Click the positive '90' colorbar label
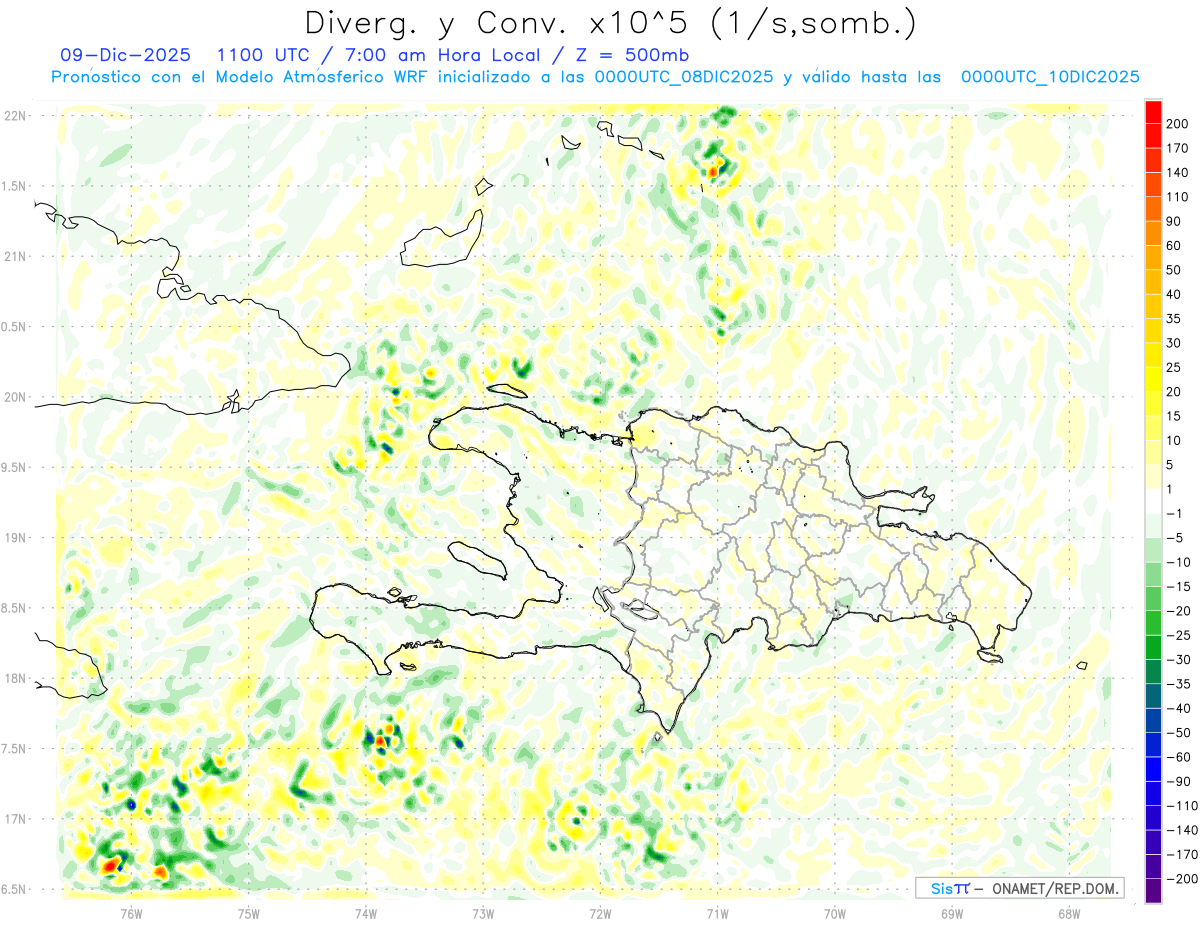This screenshot has width=1200, height=927. pos(1174,221)
